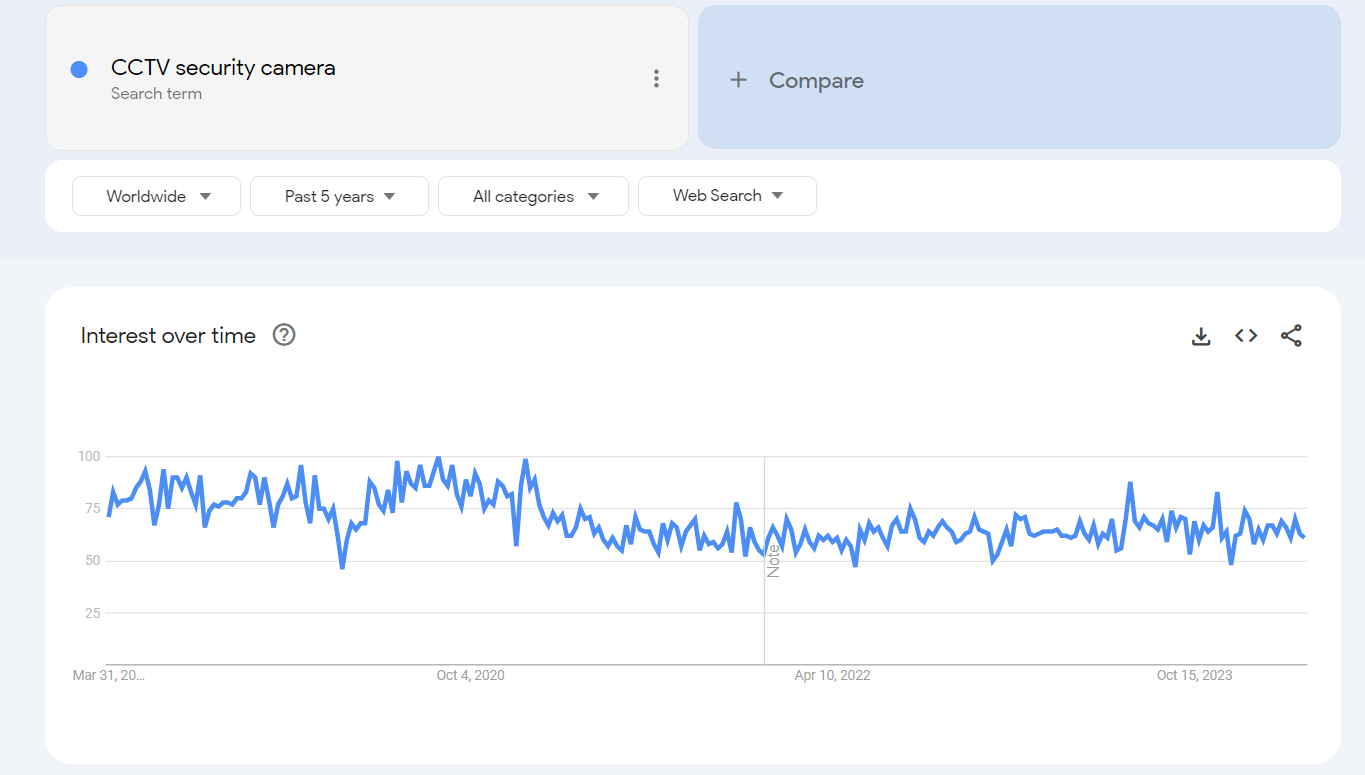The width and height of the screenshot is (1365, 775).
Task: Open the Web Search type dropdown
Action: tap(727, 196)
